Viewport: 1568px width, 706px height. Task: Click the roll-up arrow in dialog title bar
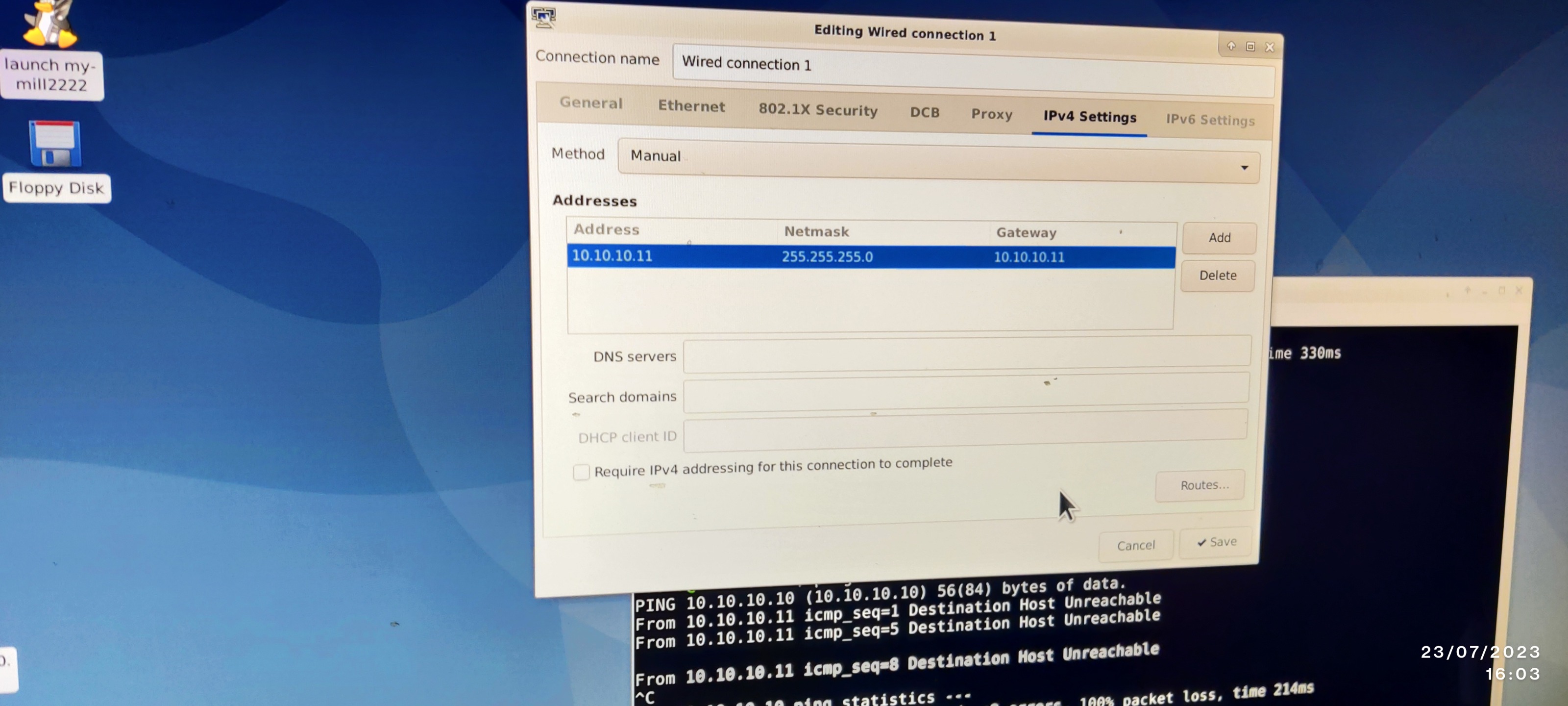point(1231,46)
